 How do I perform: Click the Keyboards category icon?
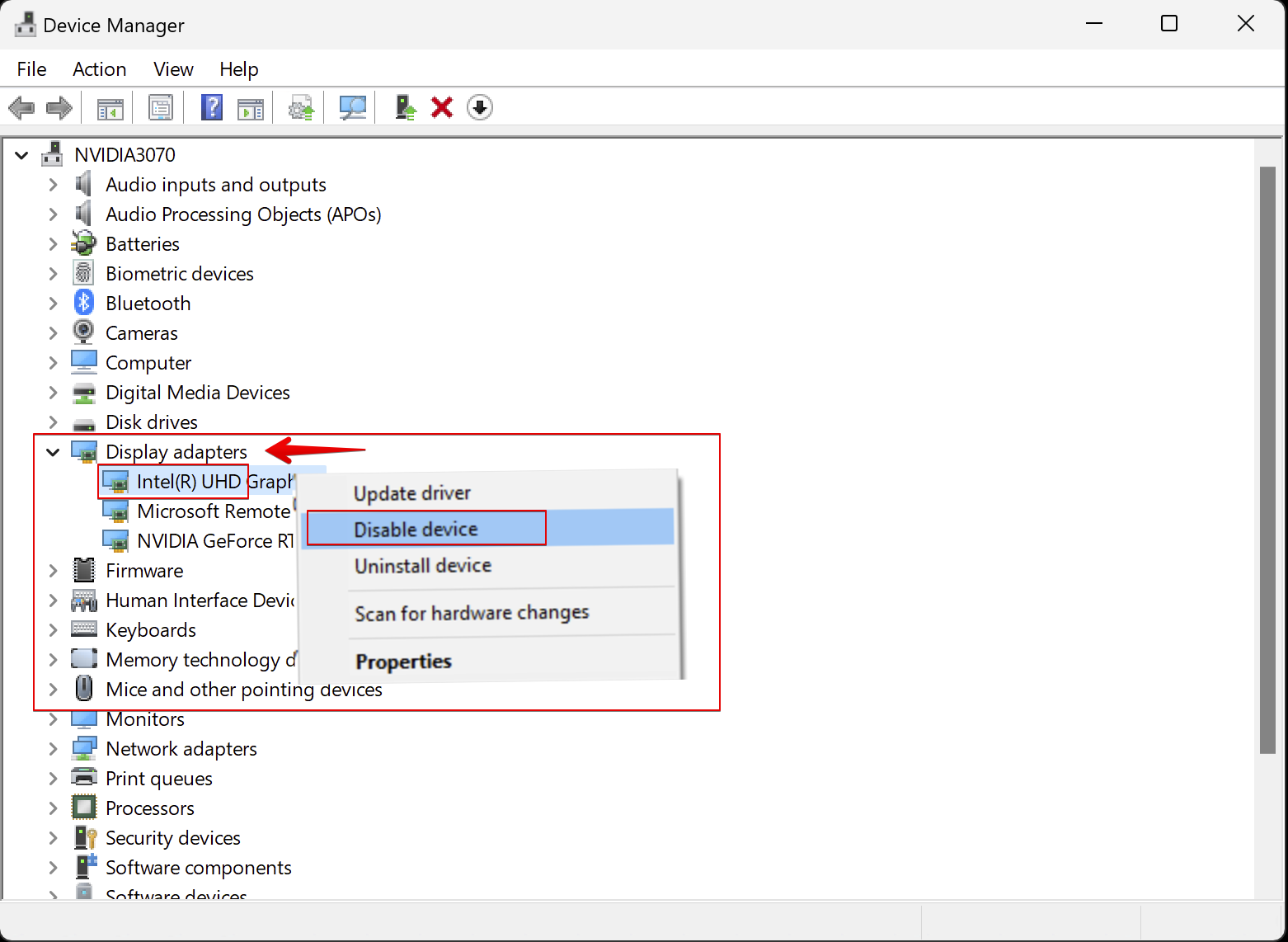(x=83, y=629)
